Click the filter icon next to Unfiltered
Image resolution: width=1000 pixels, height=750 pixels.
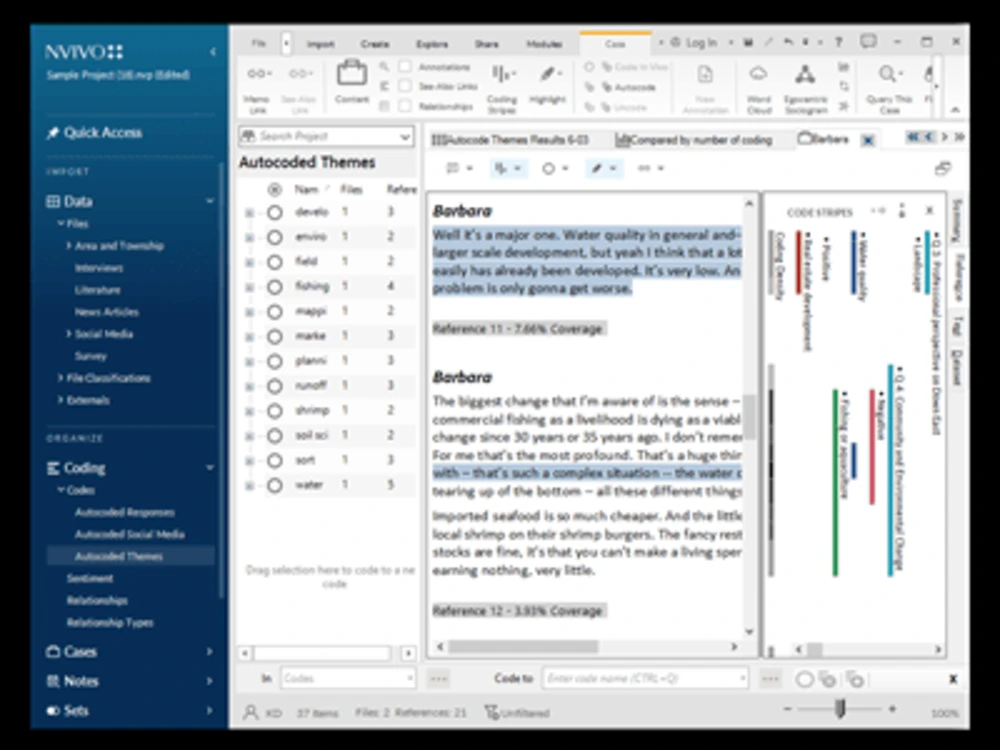490,713
